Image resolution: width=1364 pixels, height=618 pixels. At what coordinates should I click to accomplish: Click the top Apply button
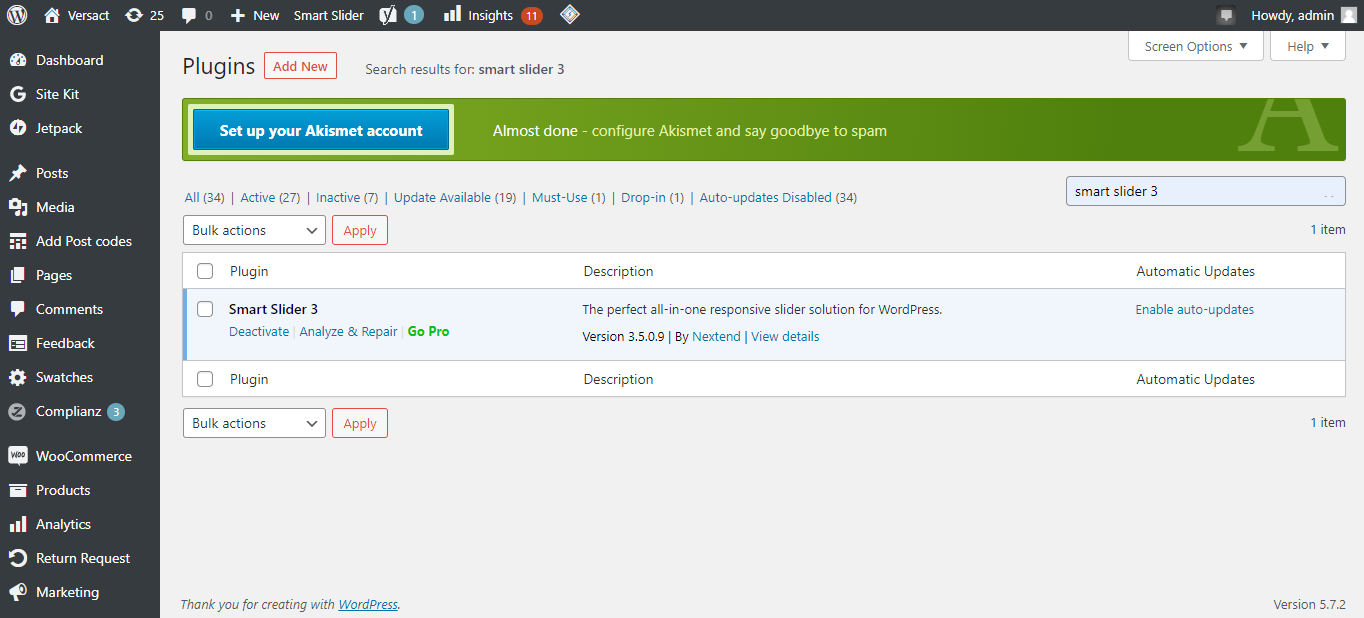(x=360, y=230)
